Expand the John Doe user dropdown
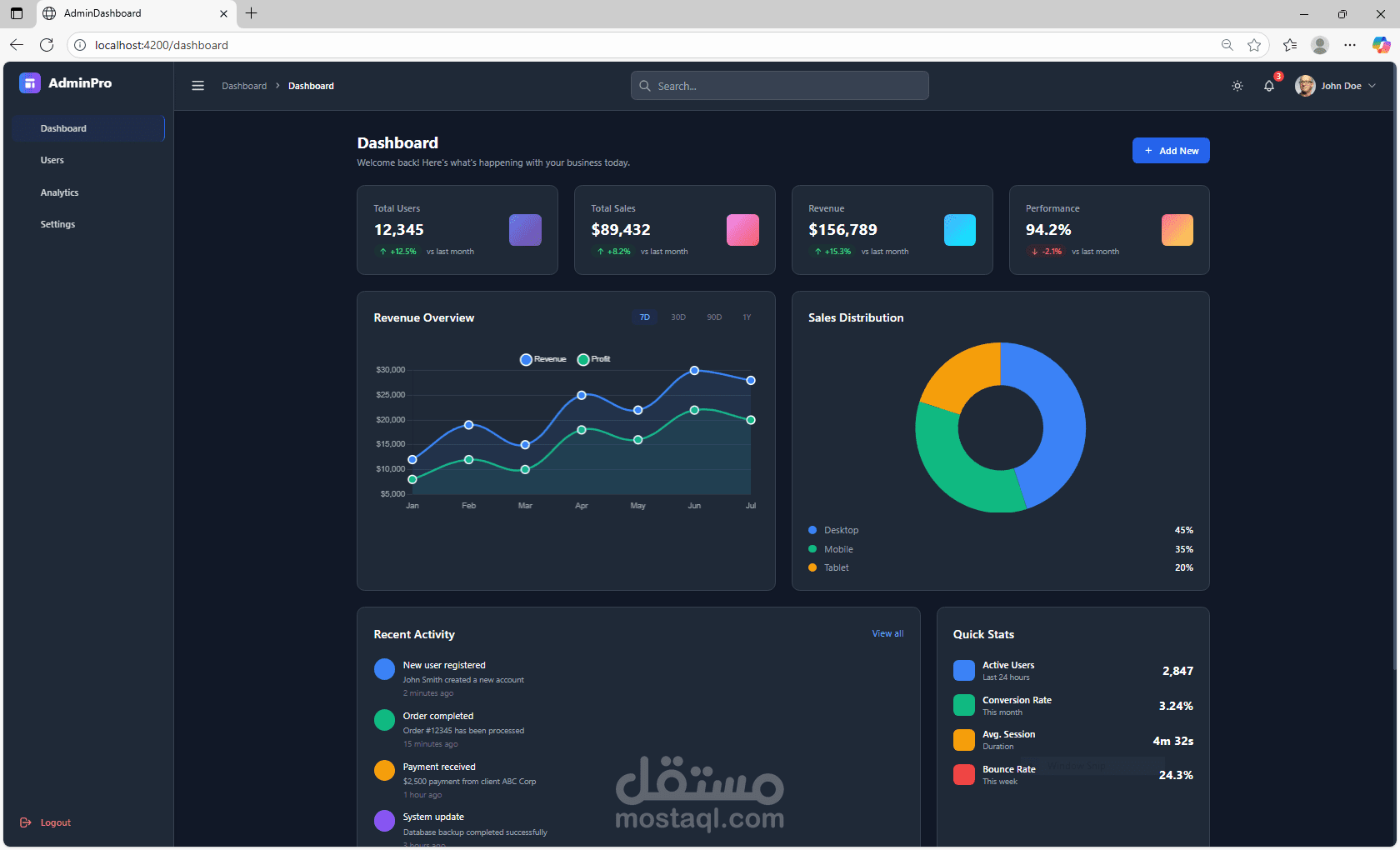Viewport: 1400px width, 850px height. tap(1336, 86)
